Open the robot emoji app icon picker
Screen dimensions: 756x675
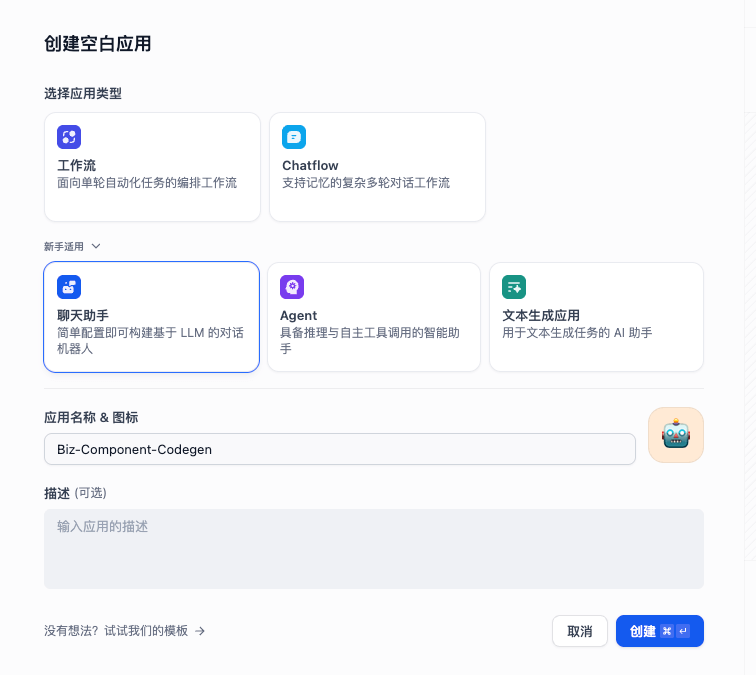pyautogui.click(x=676, y=435)
